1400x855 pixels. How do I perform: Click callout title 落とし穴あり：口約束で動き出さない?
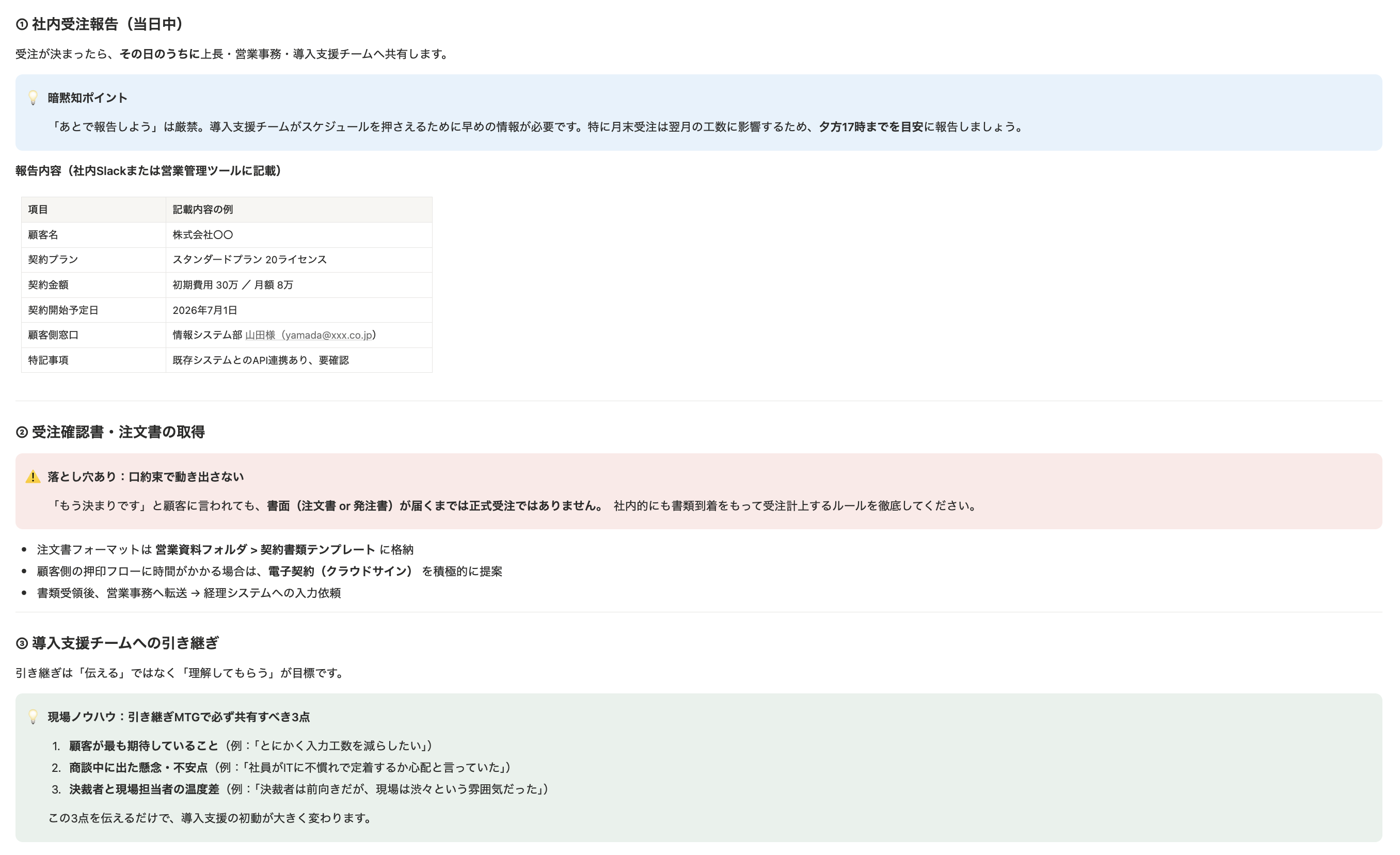[x=146, y=477]
